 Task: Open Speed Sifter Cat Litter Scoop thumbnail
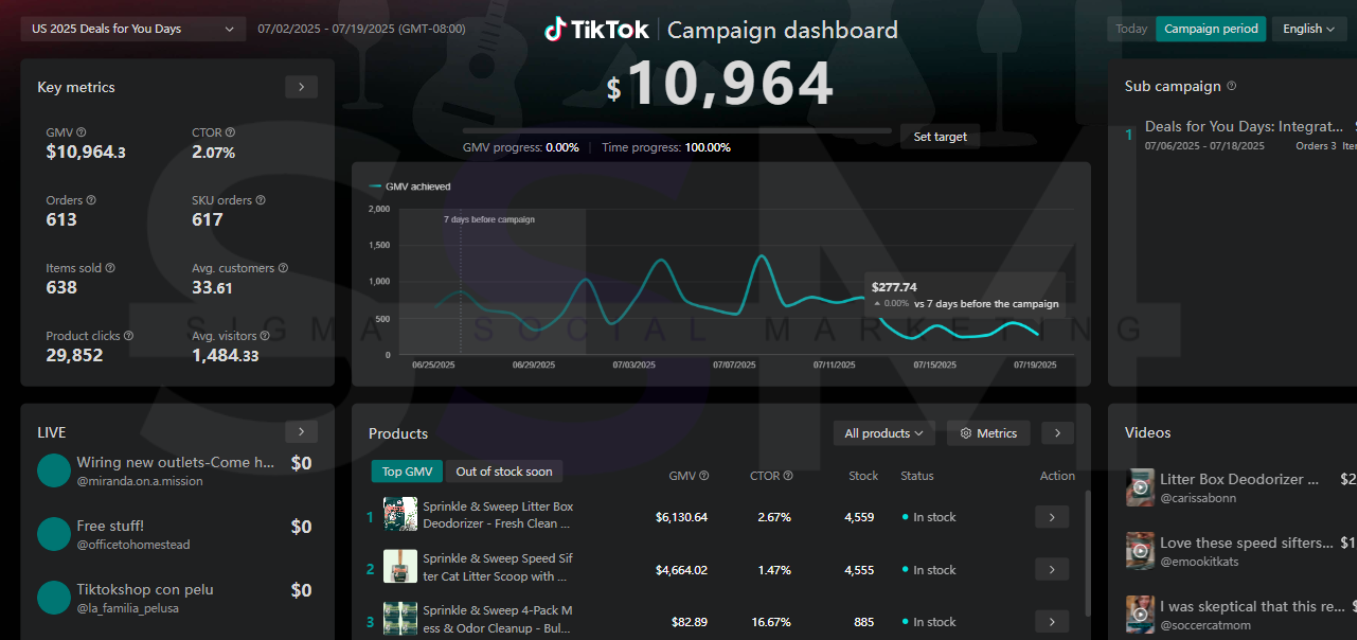click(x=400, y=566)
